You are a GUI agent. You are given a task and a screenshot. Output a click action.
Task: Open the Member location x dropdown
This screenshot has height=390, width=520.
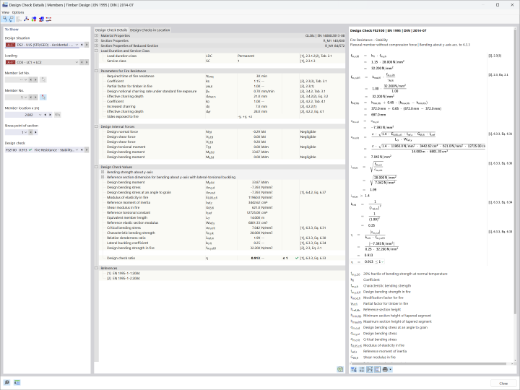[x=40, y=115]
